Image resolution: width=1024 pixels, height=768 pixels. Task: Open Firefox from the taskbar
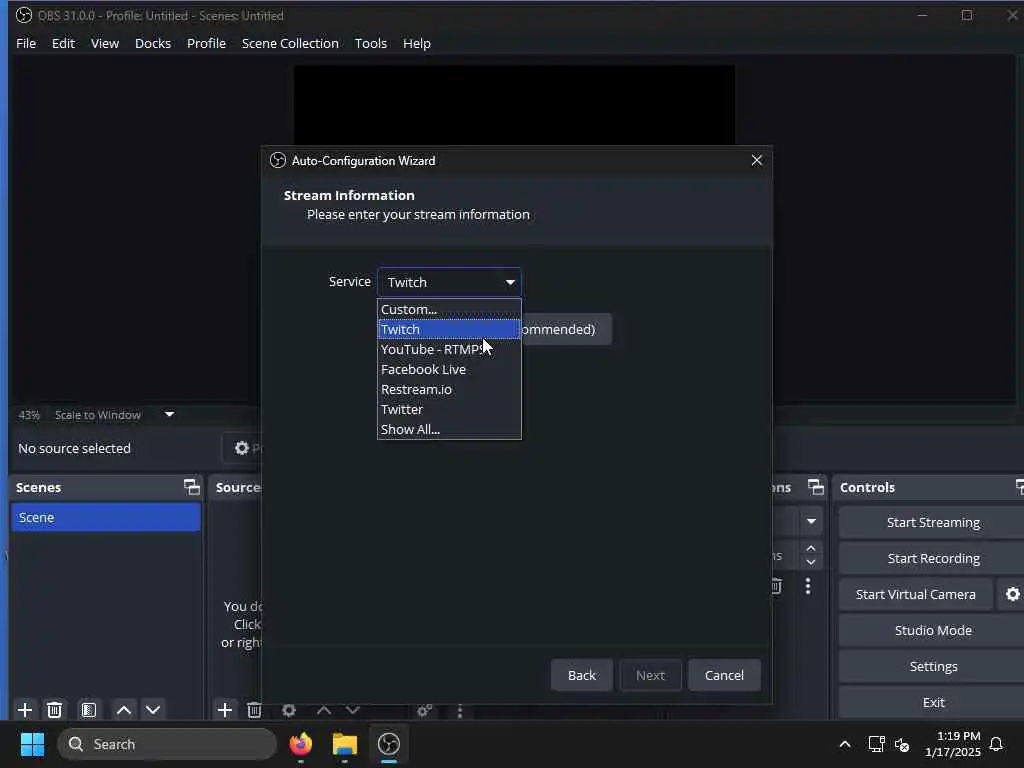301,744
